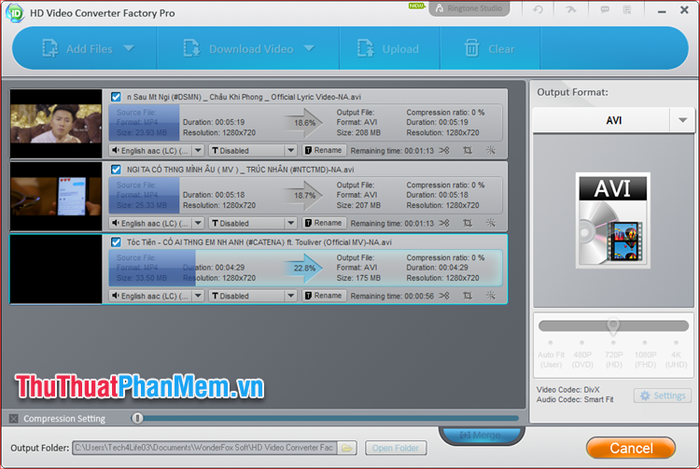Screen dimensions: 700x469
Task: Select 1080P (FHD) resolution option
Action: (x=645, y=359)
